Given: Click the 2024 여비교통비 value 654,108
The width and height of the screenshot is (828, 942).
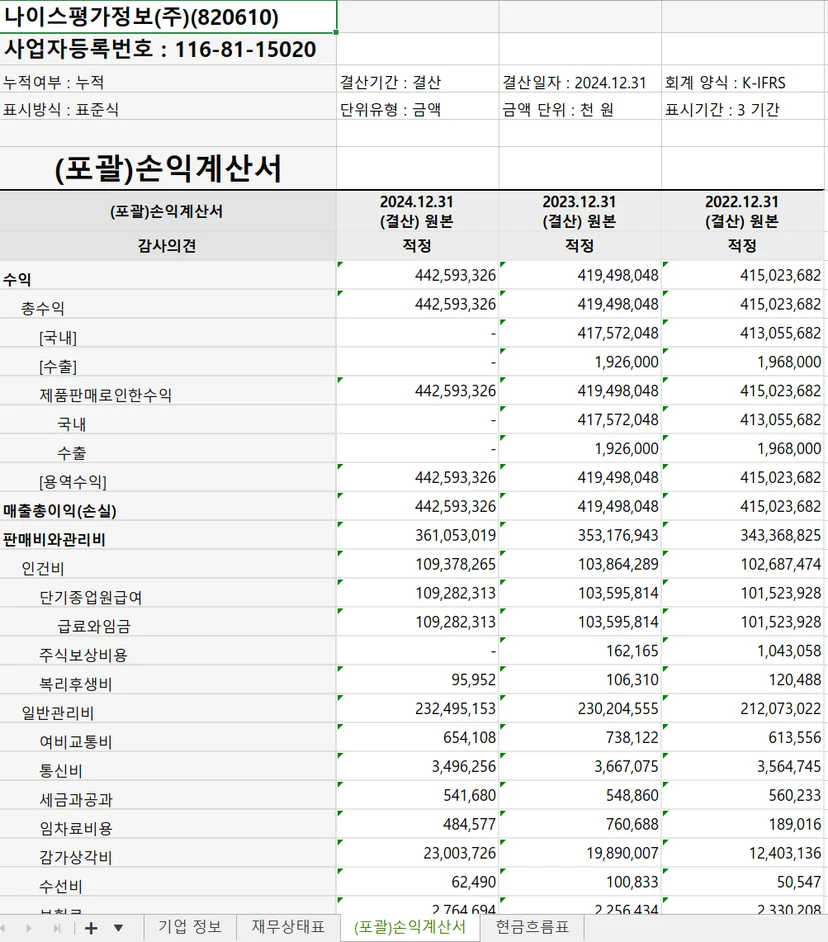Looking at the screenshot, I should 418,738.
